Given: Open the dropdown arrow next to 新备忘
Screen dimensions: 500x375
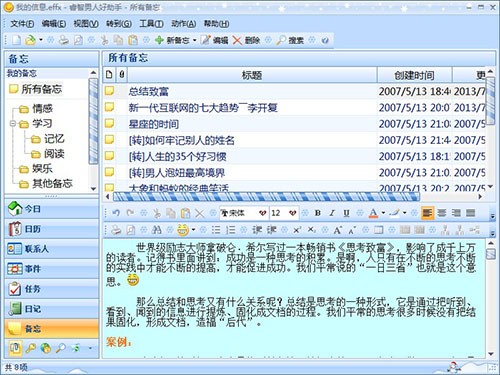Looking at the screenshot, I should pos(194,40).
